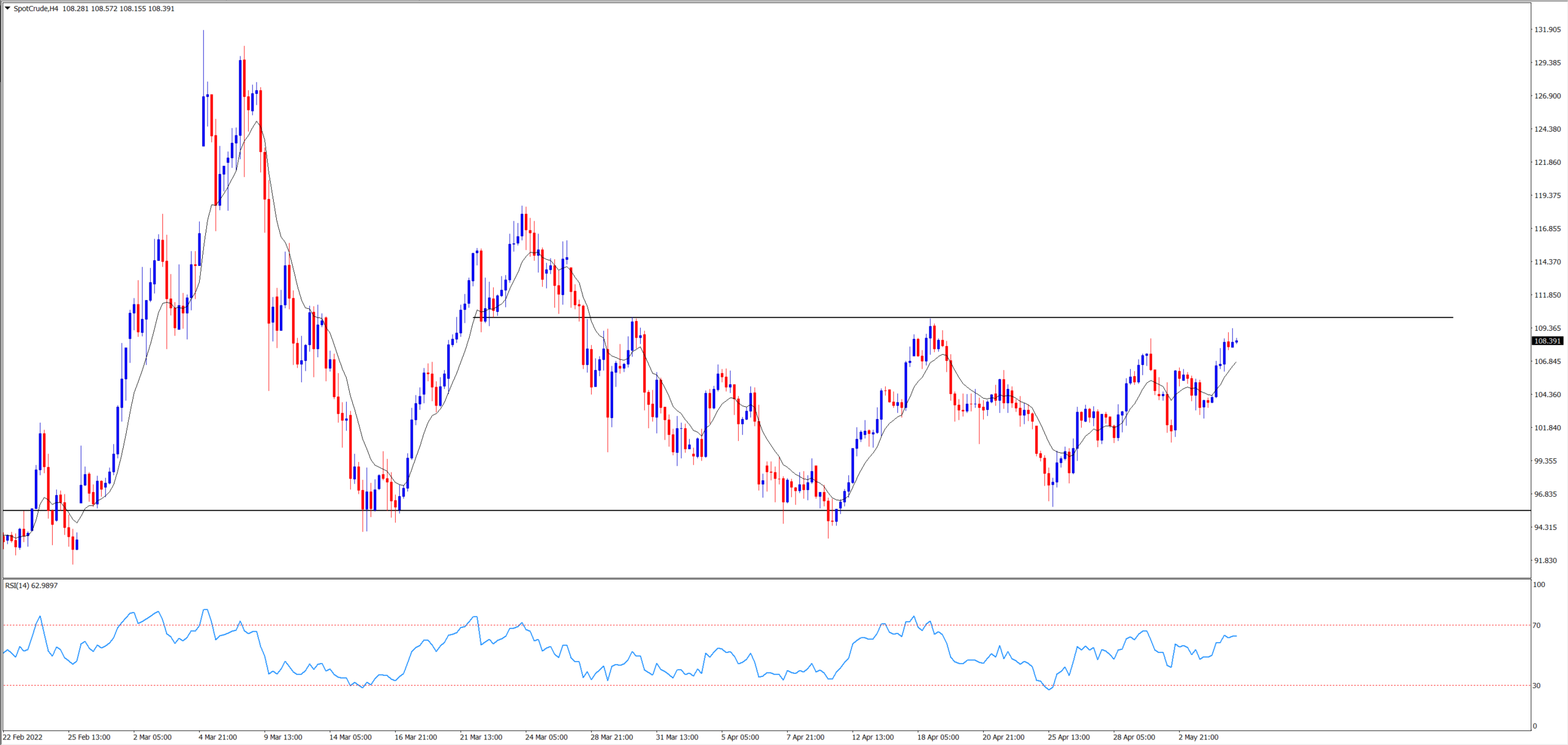Click the 31 Mar 13:00 time label

677,737
